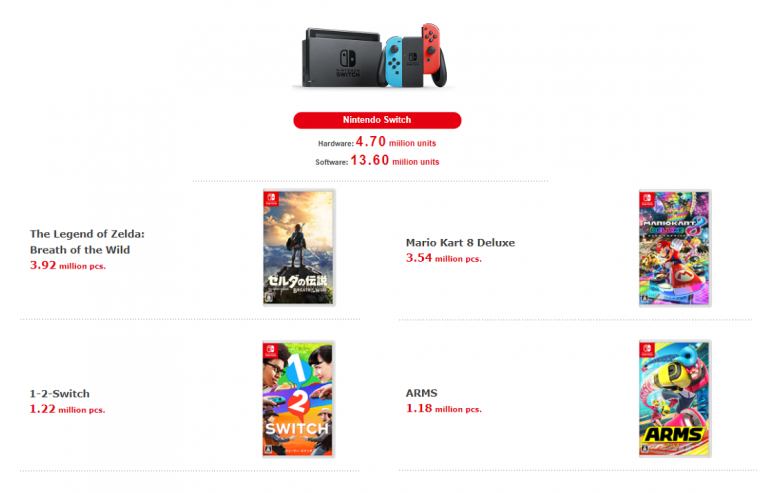Click the Hardware 4.70 million units text
Image resolution: width=768 pixels, height=493 pixels.
click(x=377, y=142)
